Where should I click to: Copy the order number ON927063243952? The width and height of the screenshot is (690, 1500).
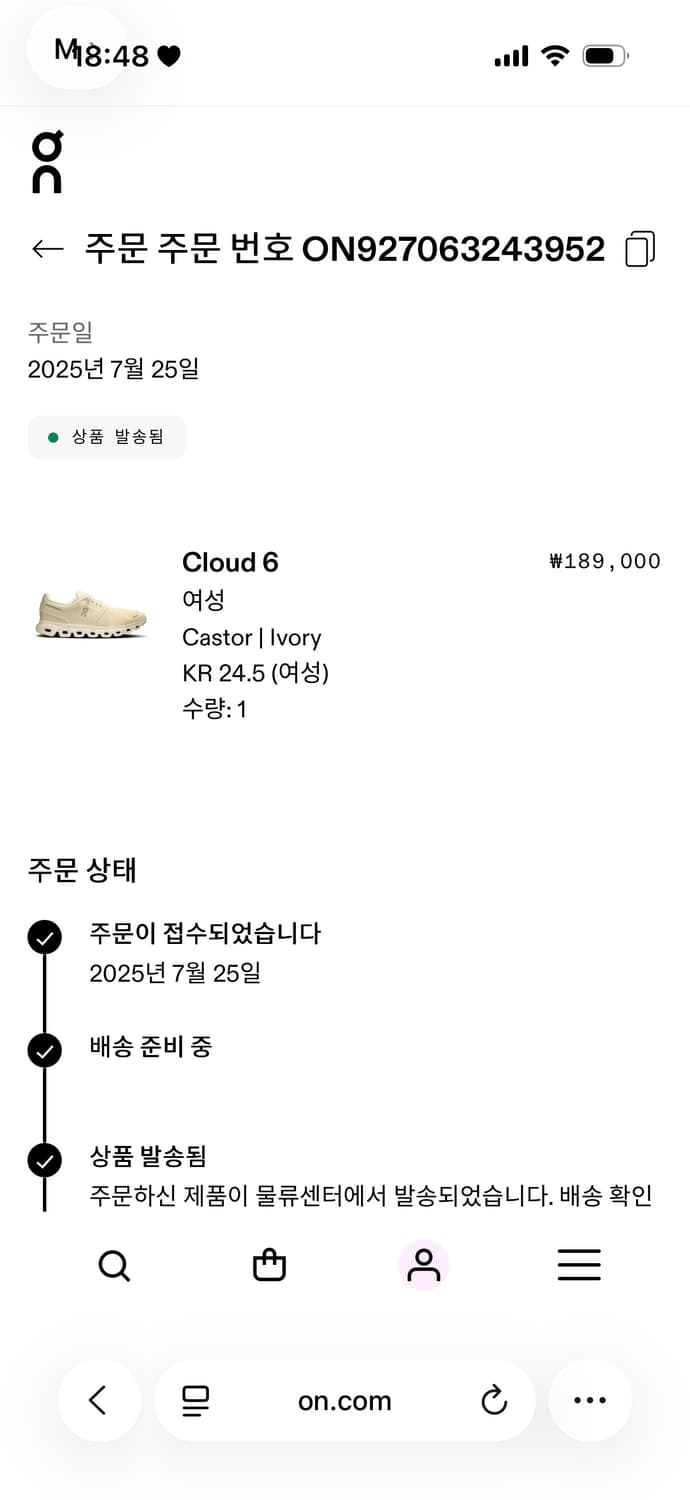[638, 247]
